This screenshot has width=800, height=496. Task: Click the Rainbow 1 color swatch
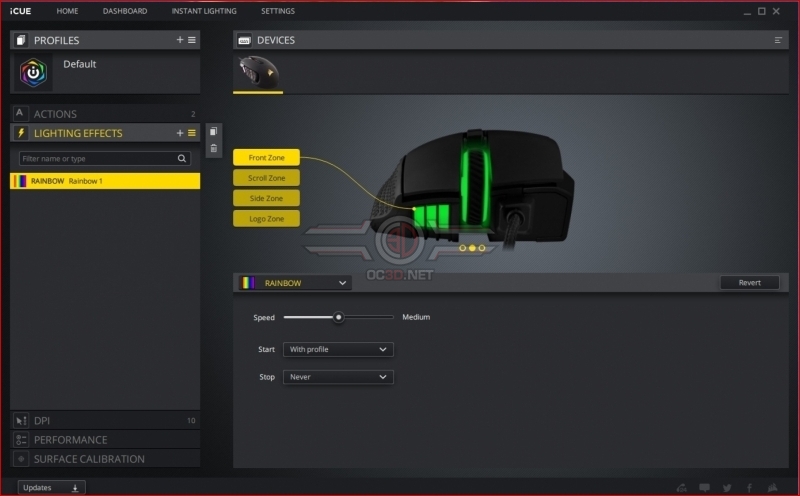20,181
